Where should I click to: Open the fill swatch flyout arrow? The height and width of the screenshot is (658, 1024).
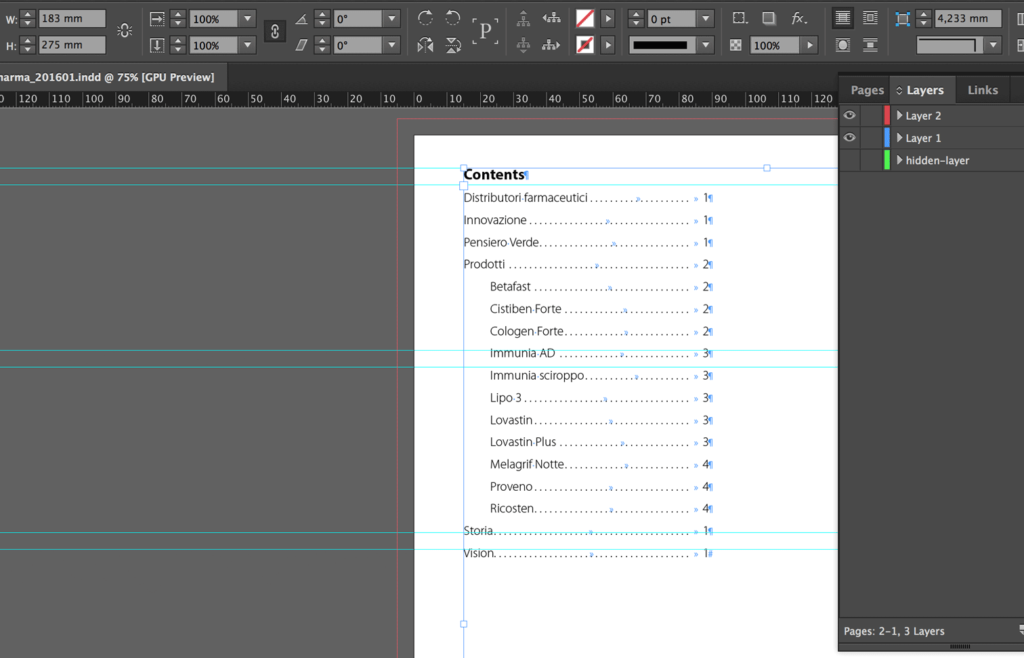[x=607, y=18]
